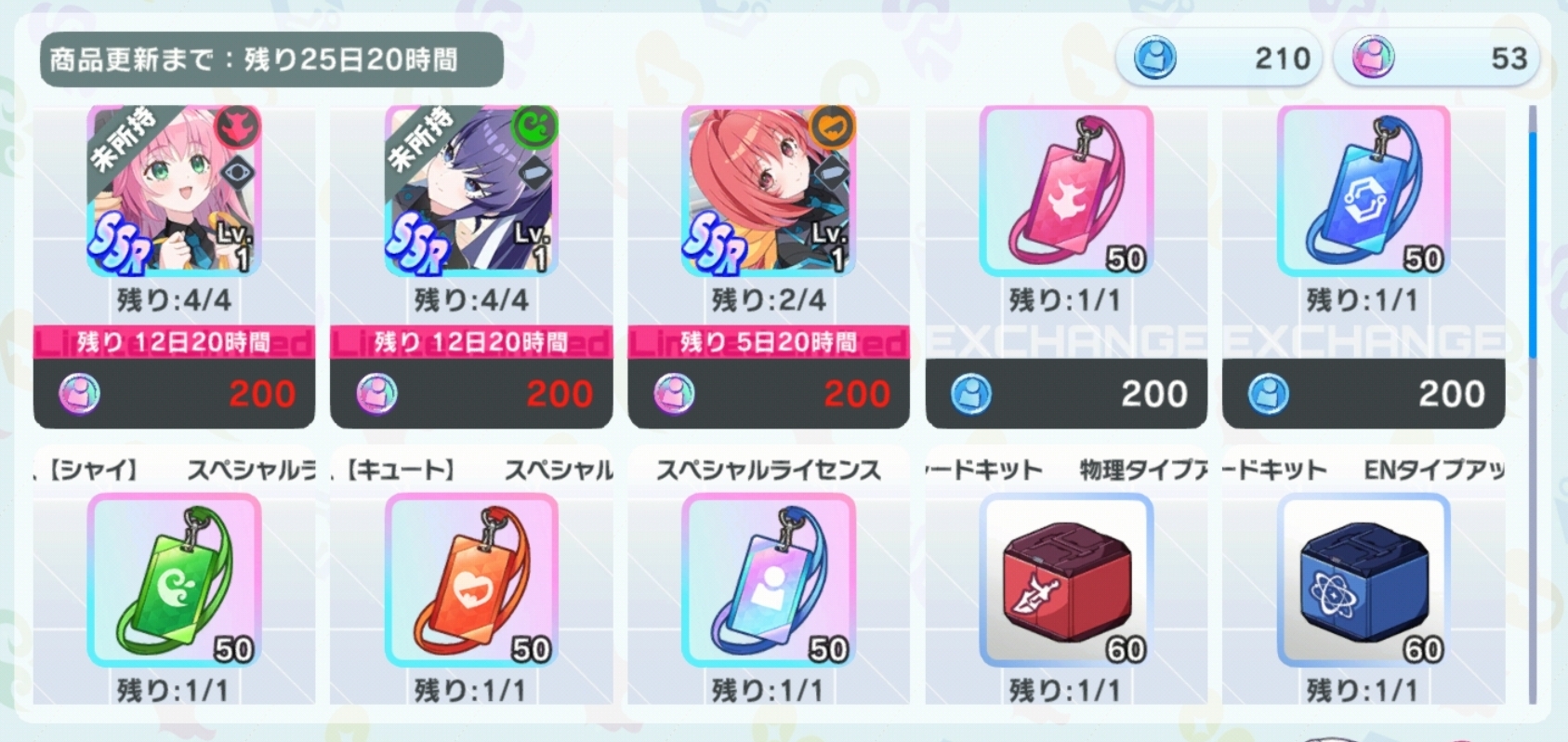Choose the orange Cute heart license
This screenshot has height=742, width=1568.
471,580
